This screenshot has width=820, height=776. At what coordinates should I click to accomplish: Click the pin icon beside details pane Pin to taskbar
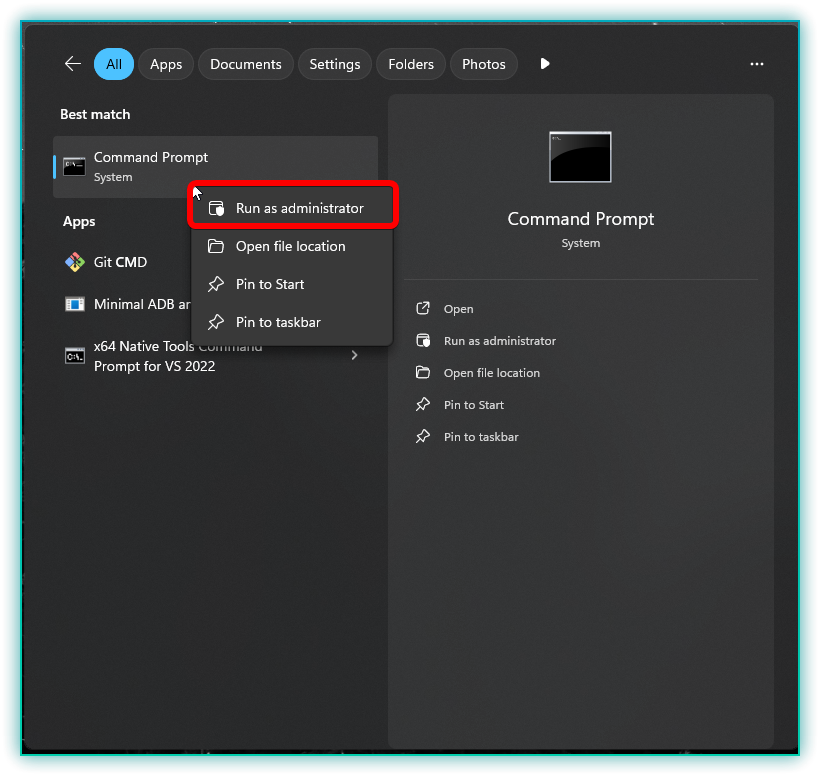[423, 436]
